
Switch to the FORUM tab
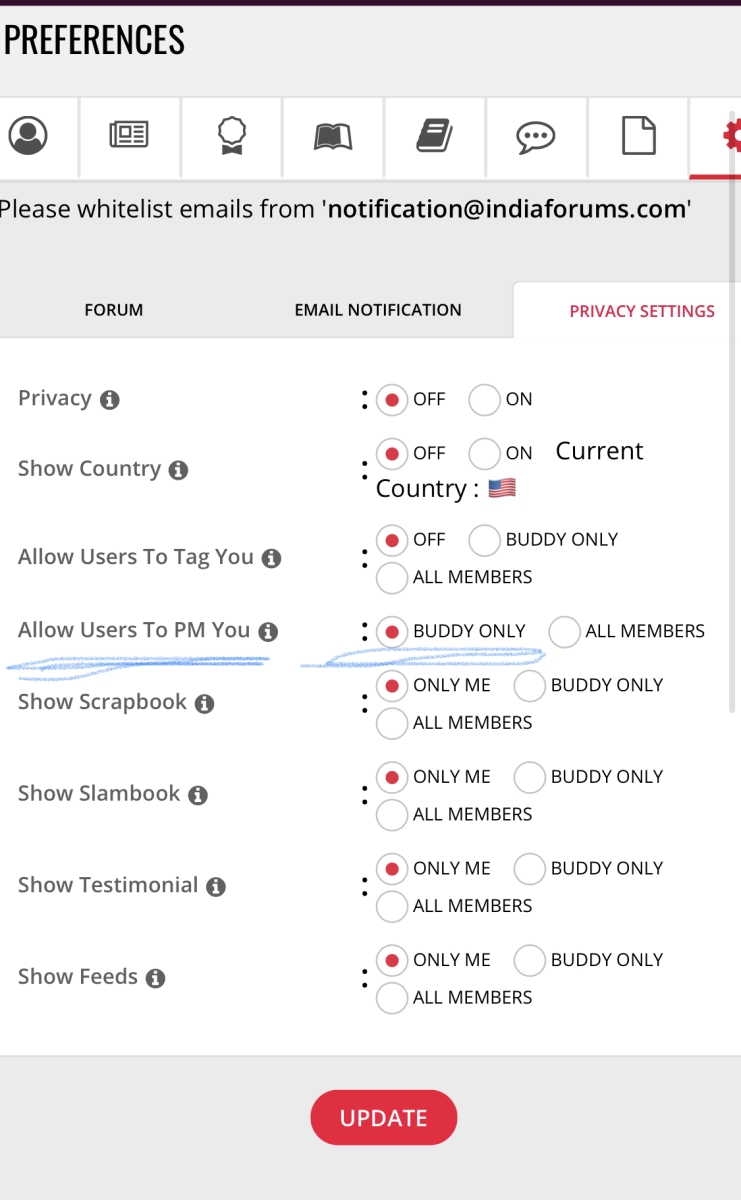click(114, 310)
